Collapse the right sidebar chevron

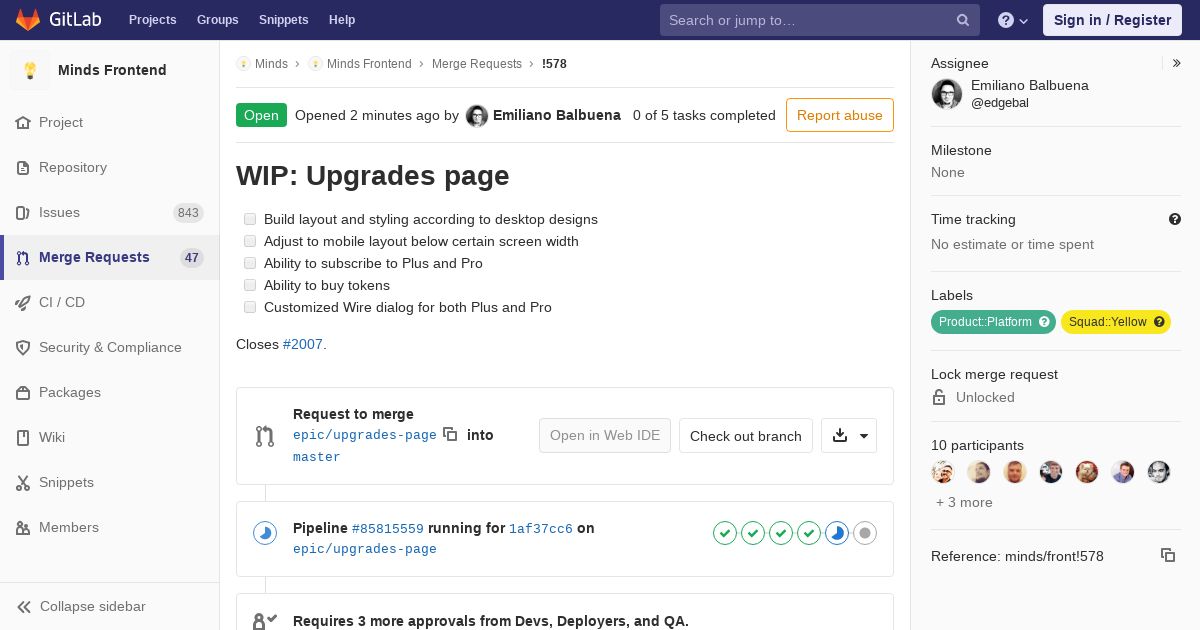tap(1177, 63)
